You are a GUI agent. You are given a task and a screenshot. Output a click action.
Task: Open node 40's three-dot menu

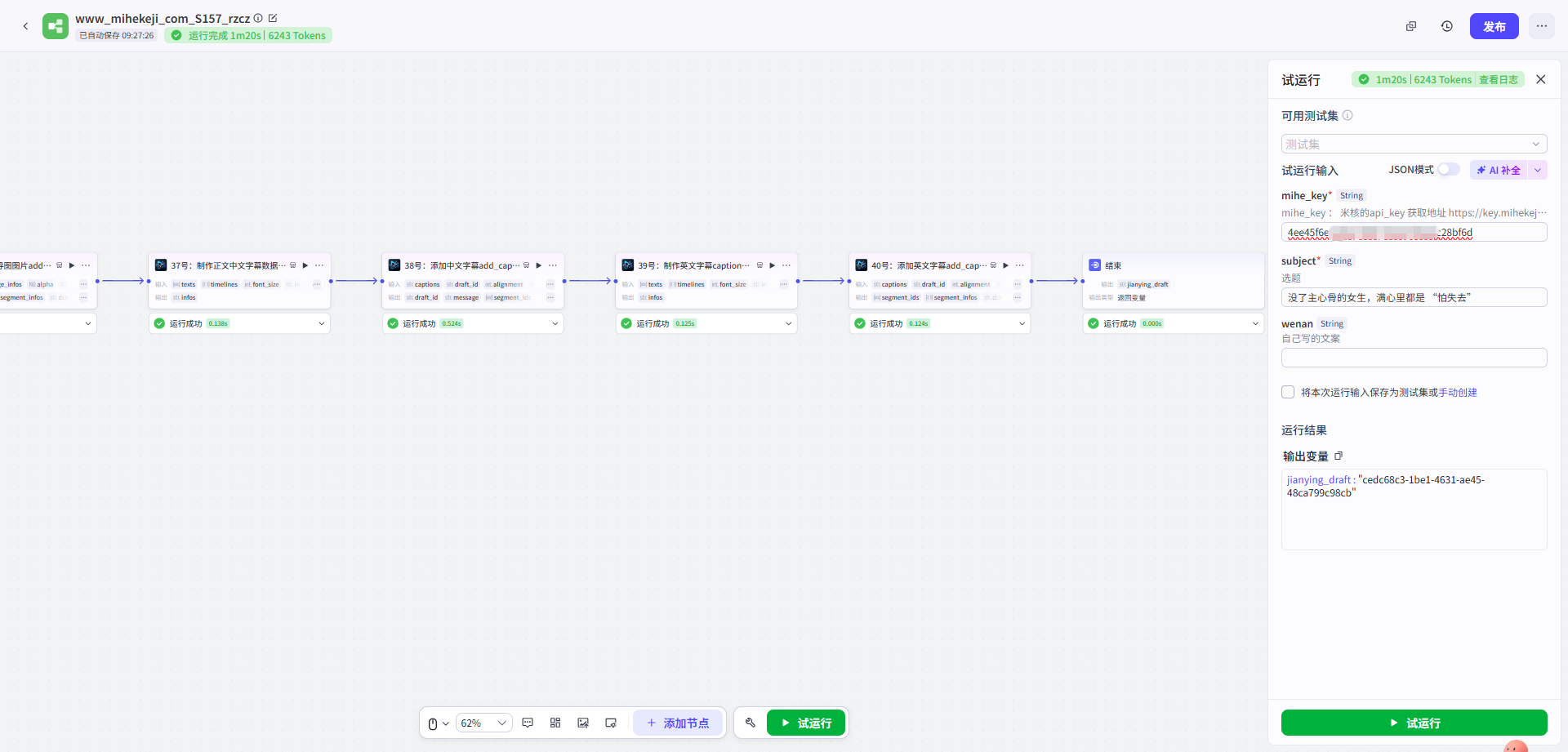(1019, 265)
